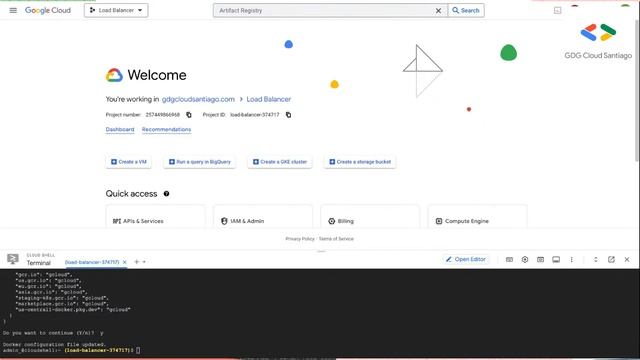Screen dimensions: 640x360
Task: Click Create a storage bucket
Action: point(360,162)
